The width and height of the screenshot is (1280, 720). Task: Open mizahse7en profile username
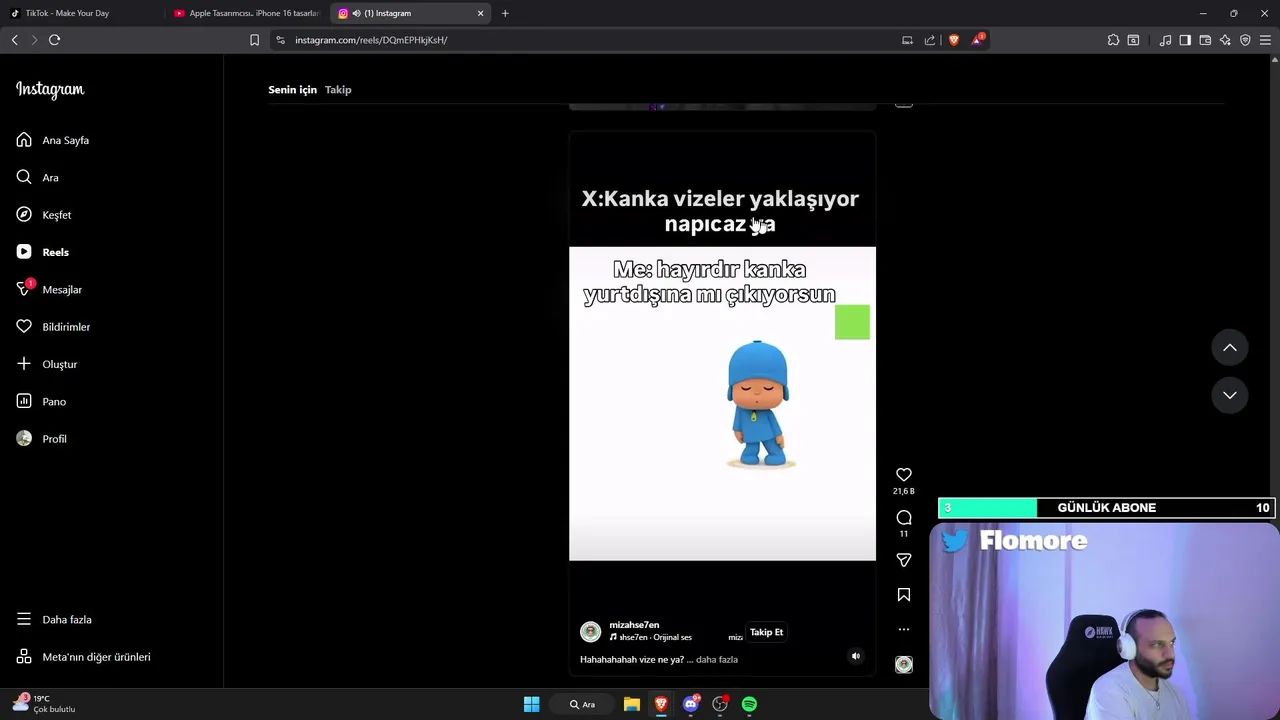(634, 625)
